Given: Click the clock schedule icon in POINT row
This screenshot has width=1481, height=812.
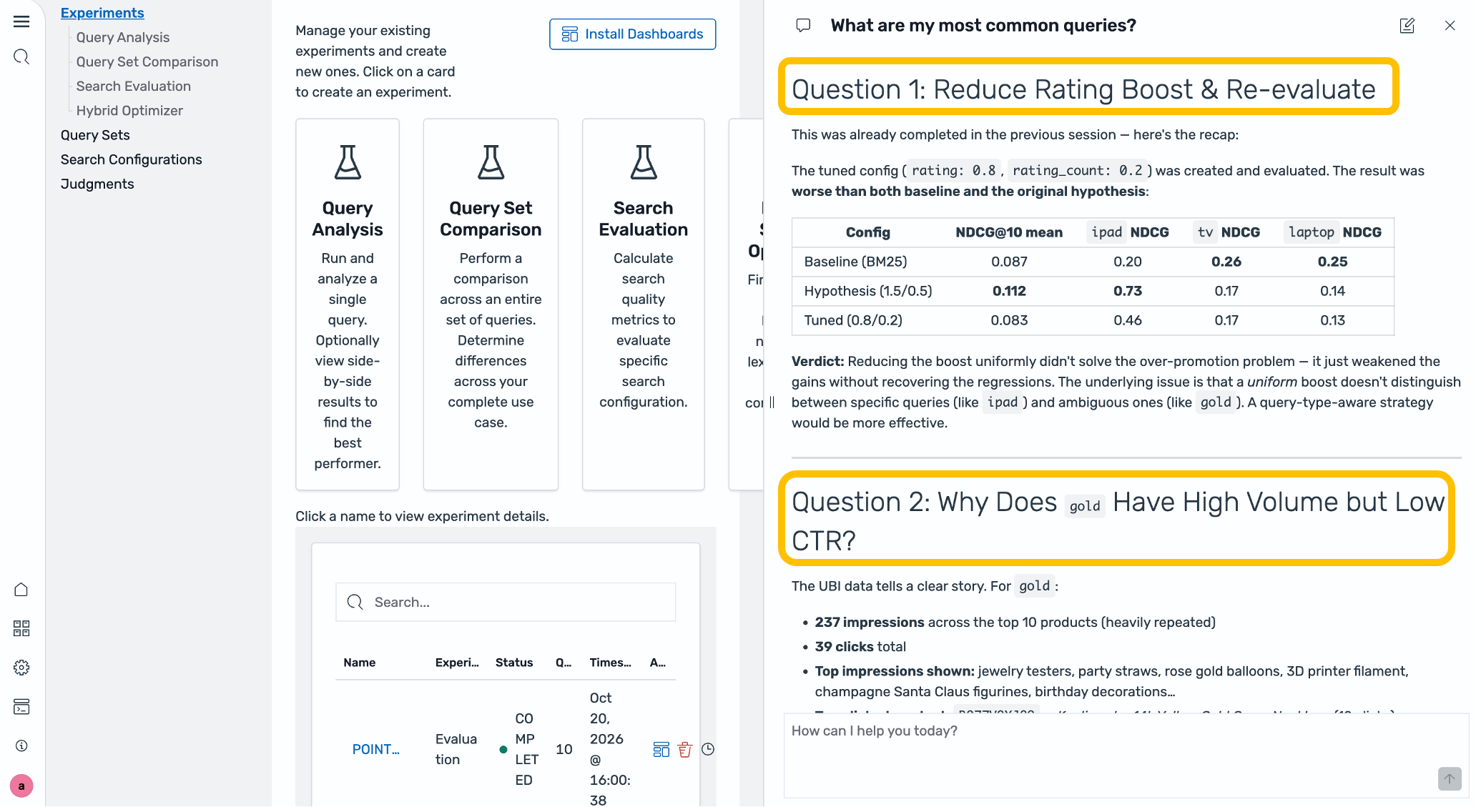Looking at the screenshot, I should point(708,749).
